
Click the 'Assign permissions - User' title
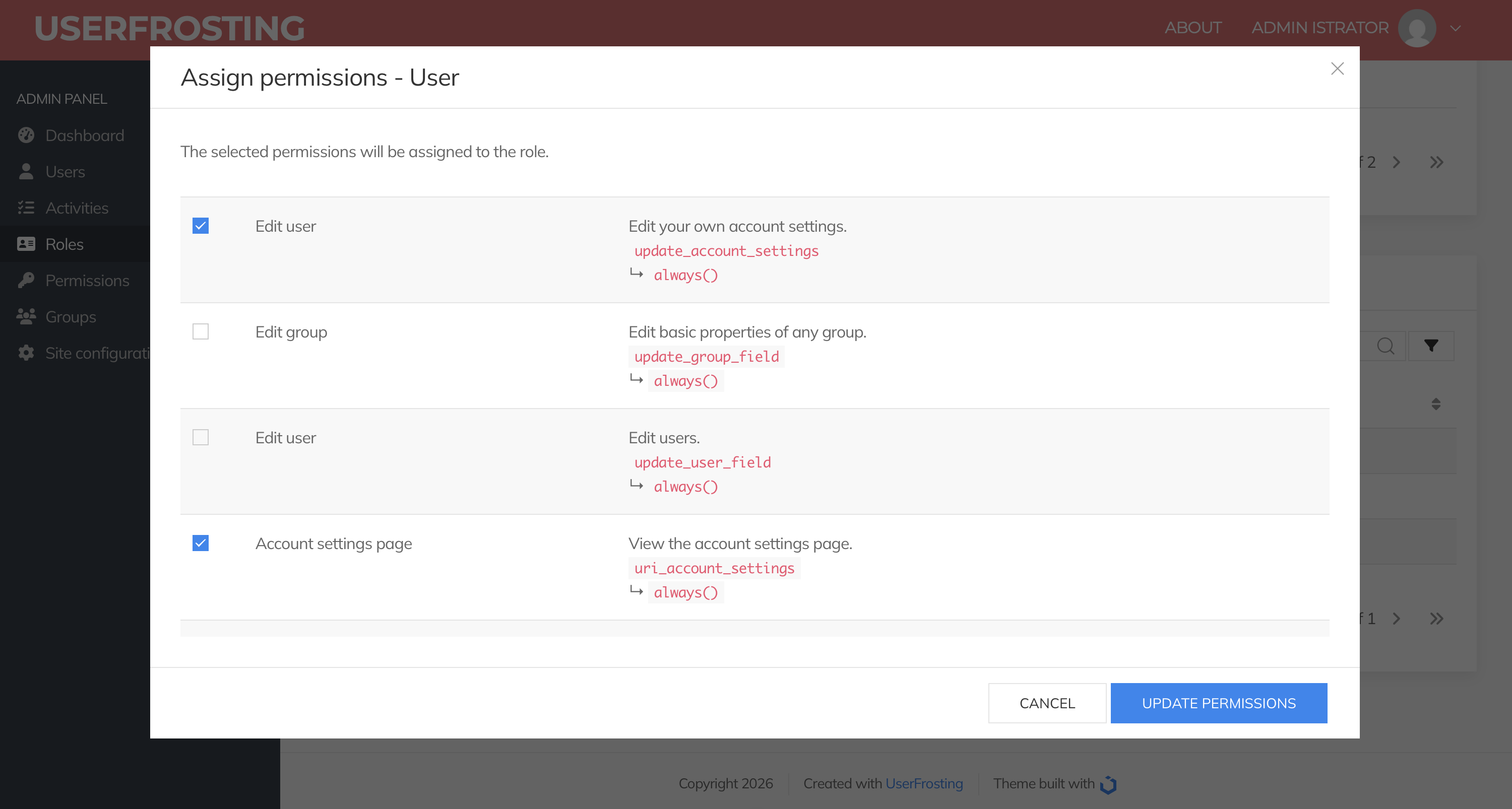[x=320, y=78]
